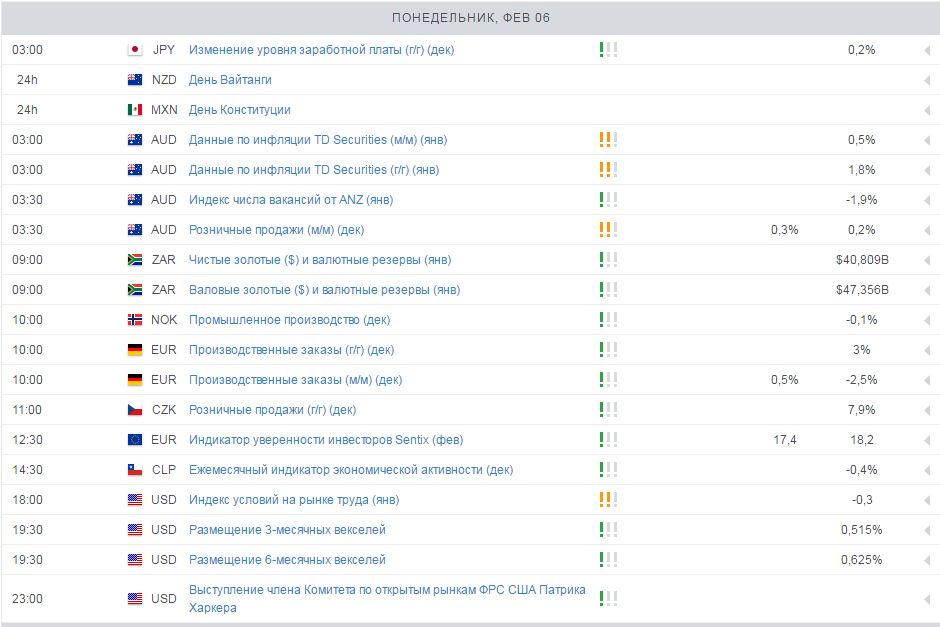Expand details arrow for 'Индекс числа вакансий от ANZ'
The height and width of the screenshot is (627, 940).
tap(927, 201)
